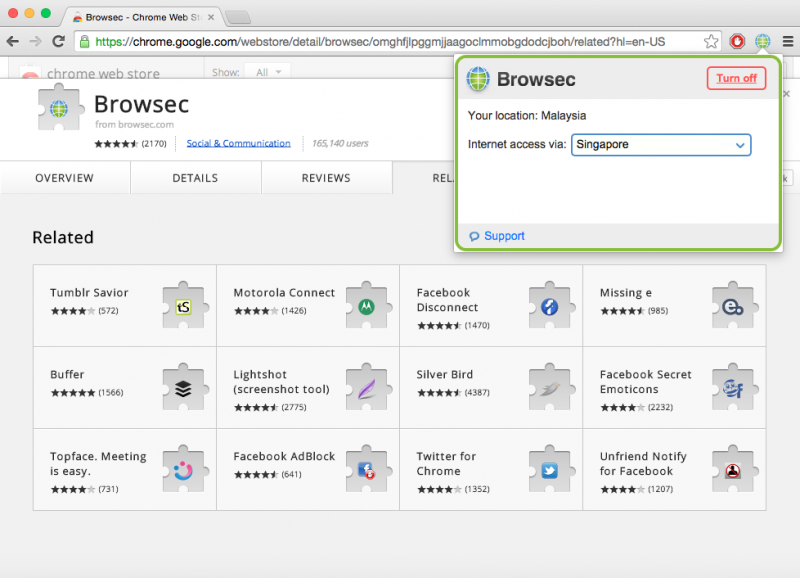Reload the current page
This screenshot has height=578, width=800.
[x=59, y=41]
